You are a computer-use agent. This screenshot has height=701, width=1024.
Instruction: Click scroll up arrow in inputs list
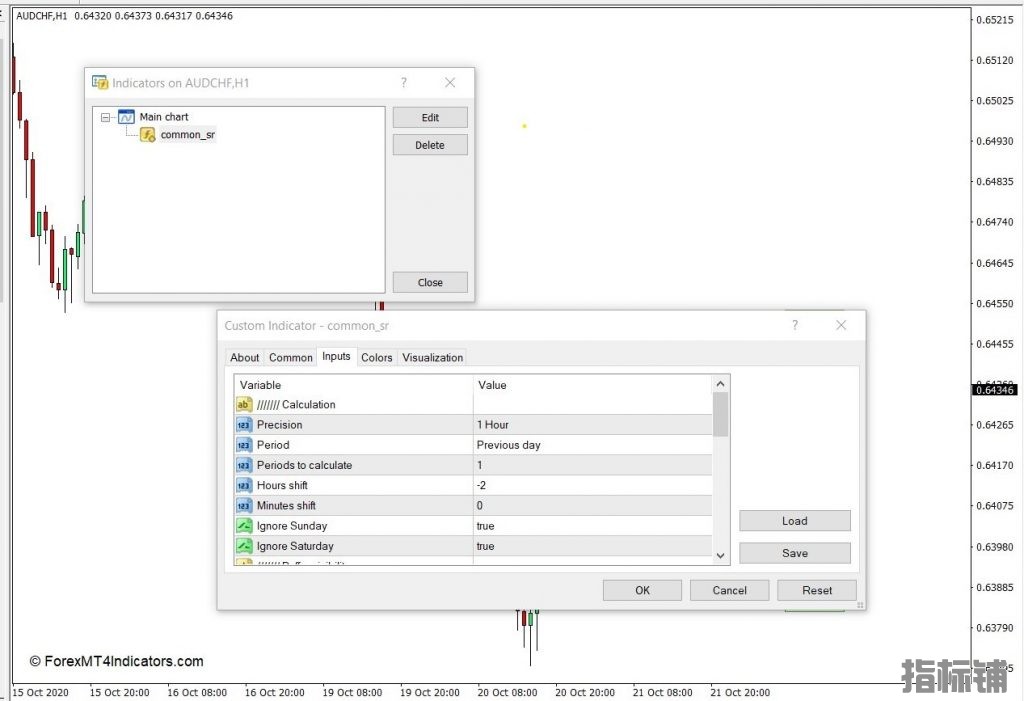[720, 384]
